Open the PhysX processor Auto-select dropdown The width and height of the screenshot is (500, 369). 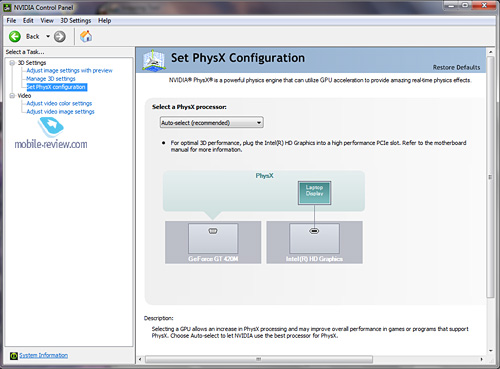(x=212, y=123)
